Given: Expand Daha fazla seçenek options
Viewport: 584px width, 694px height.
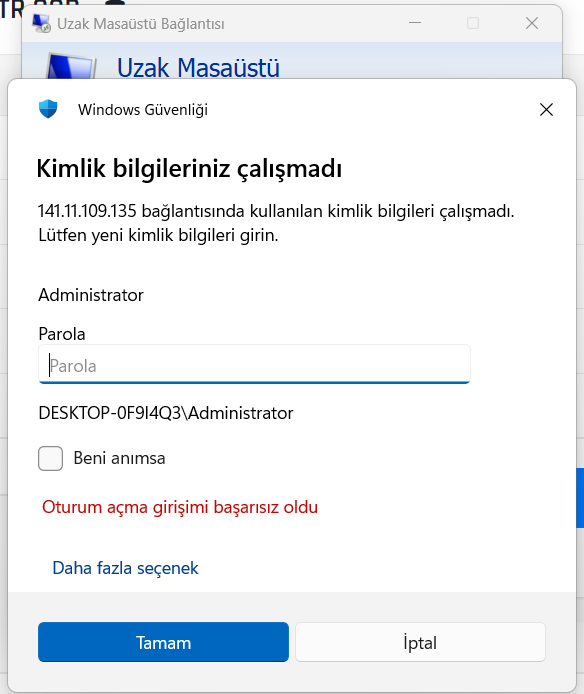Looking at the screenshot, I should (x=125, y=568).
